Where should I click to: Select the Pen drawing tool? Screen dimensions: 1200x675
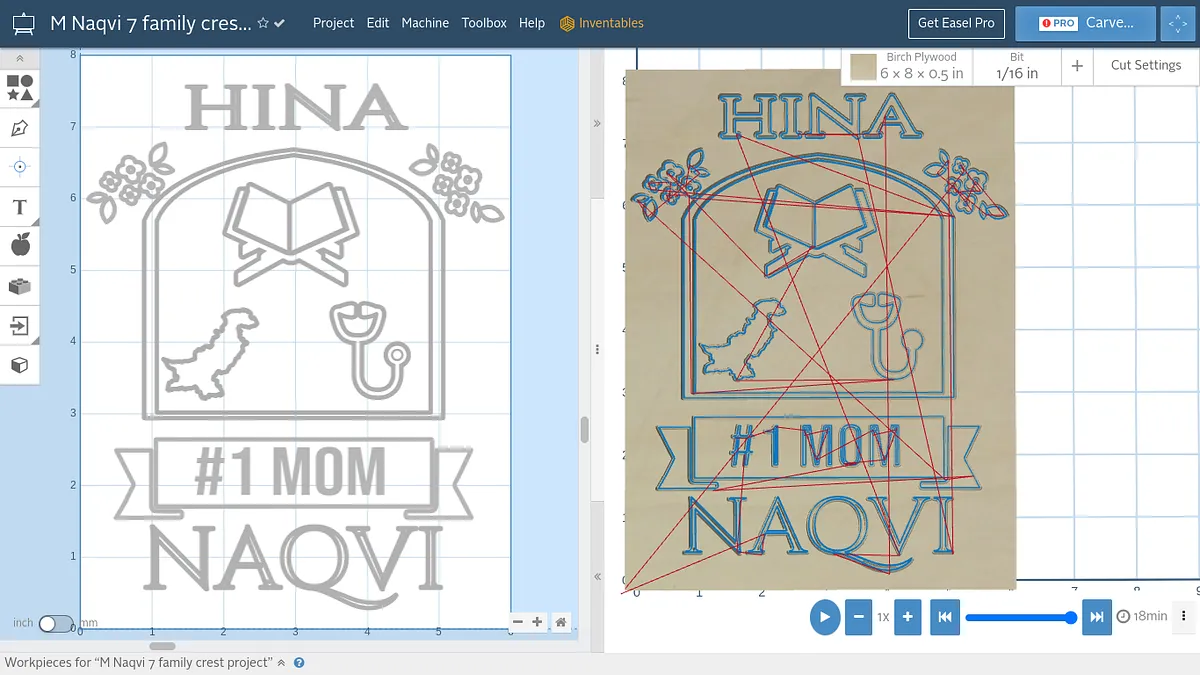tap(20, 128)
